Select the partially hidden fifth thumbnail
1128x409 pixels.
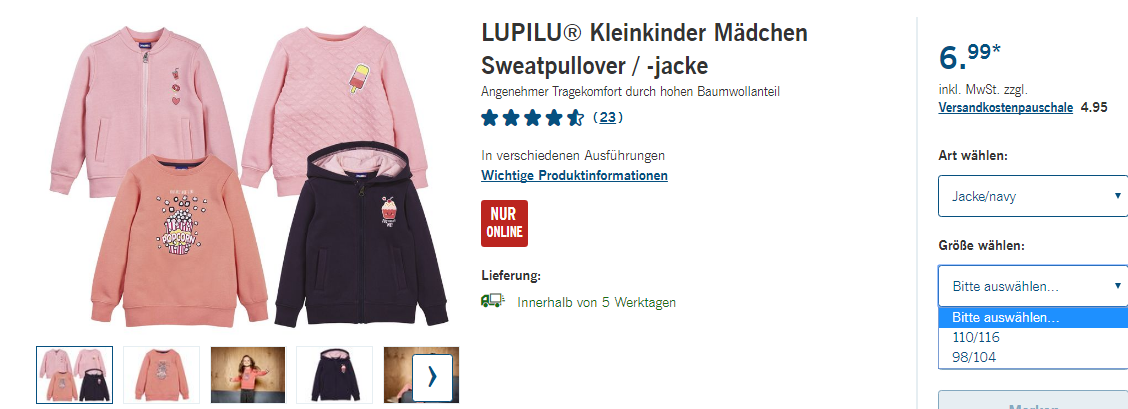[x=398, y=374]
